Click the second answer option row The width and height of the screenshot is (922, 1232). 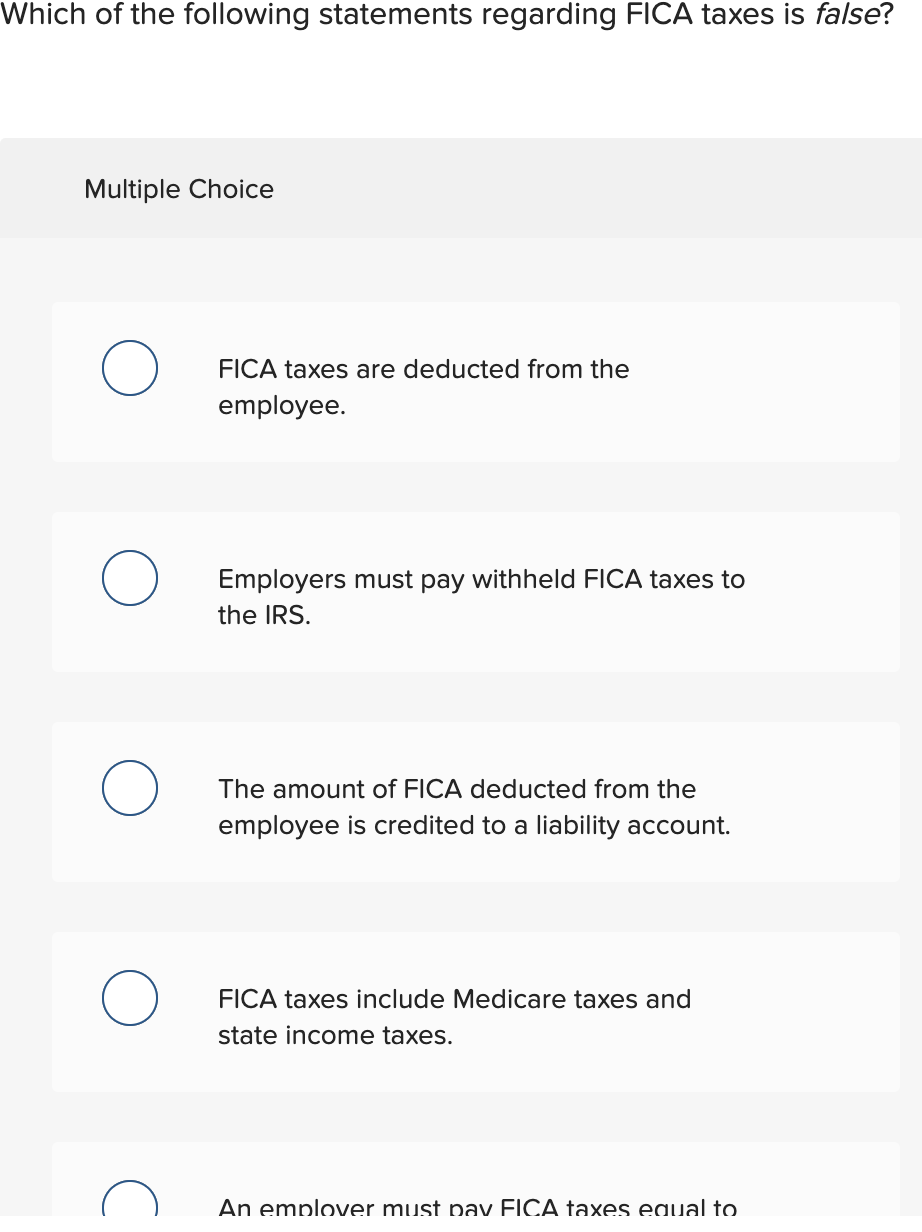pyautogui.click(x=475, y=592)
